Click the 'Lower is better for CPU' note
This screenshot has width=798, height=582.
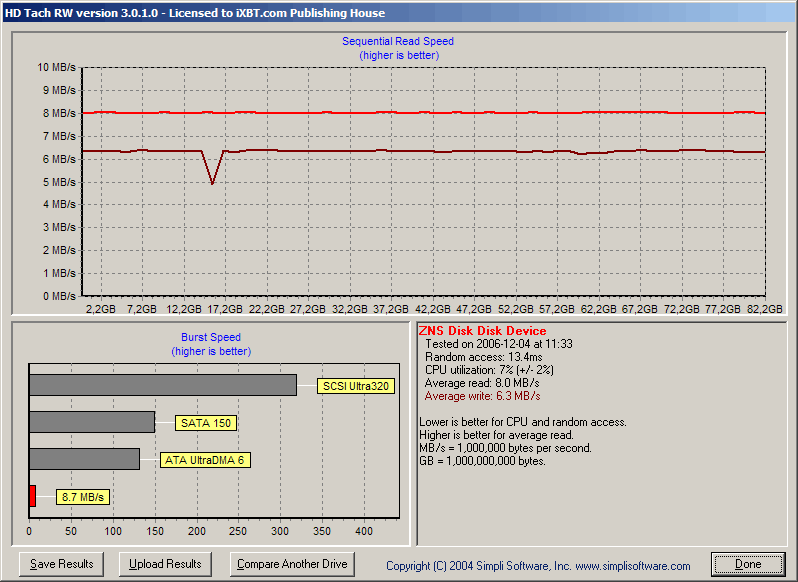523,422
